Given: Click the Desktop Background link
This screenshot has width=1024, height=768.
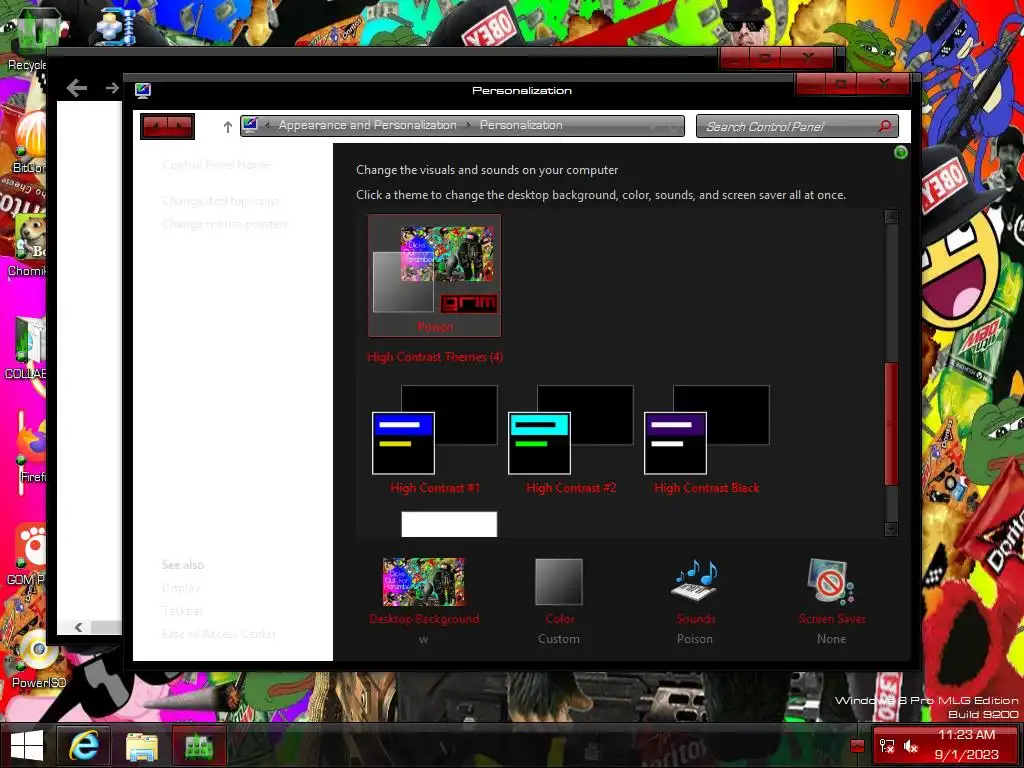Looking at the screenshot, I should coord(424,618).
